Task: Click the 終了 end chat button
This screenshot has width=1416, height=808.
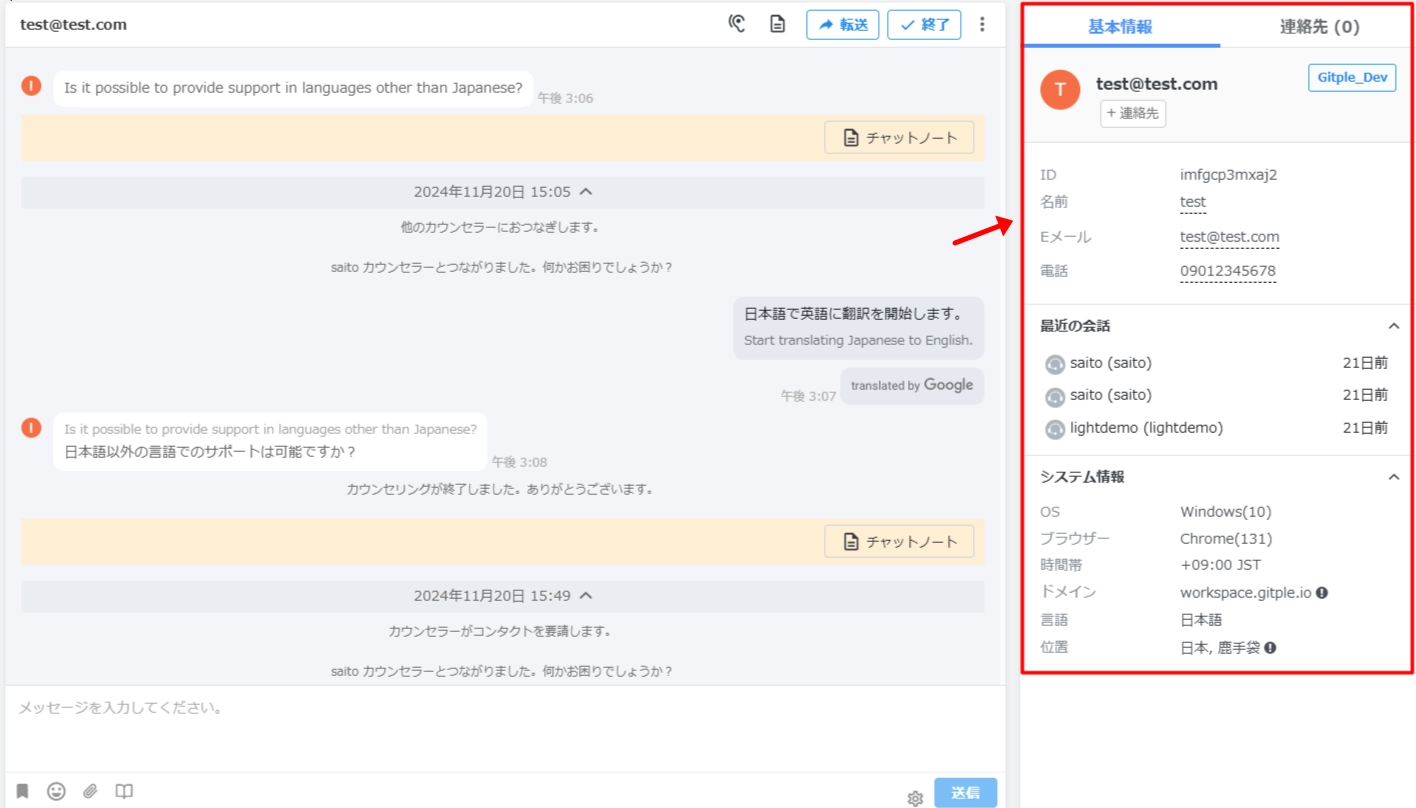Action: [925, 25]
